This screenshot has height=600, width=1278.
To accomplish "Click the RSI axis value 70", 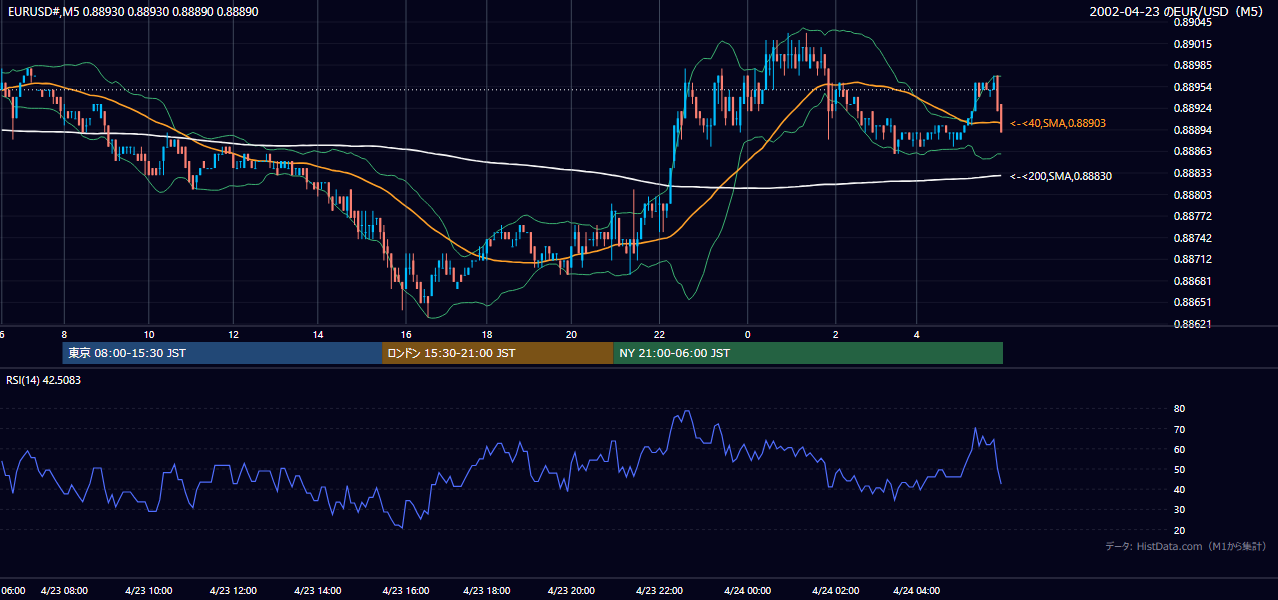I will pos(1180,429).
